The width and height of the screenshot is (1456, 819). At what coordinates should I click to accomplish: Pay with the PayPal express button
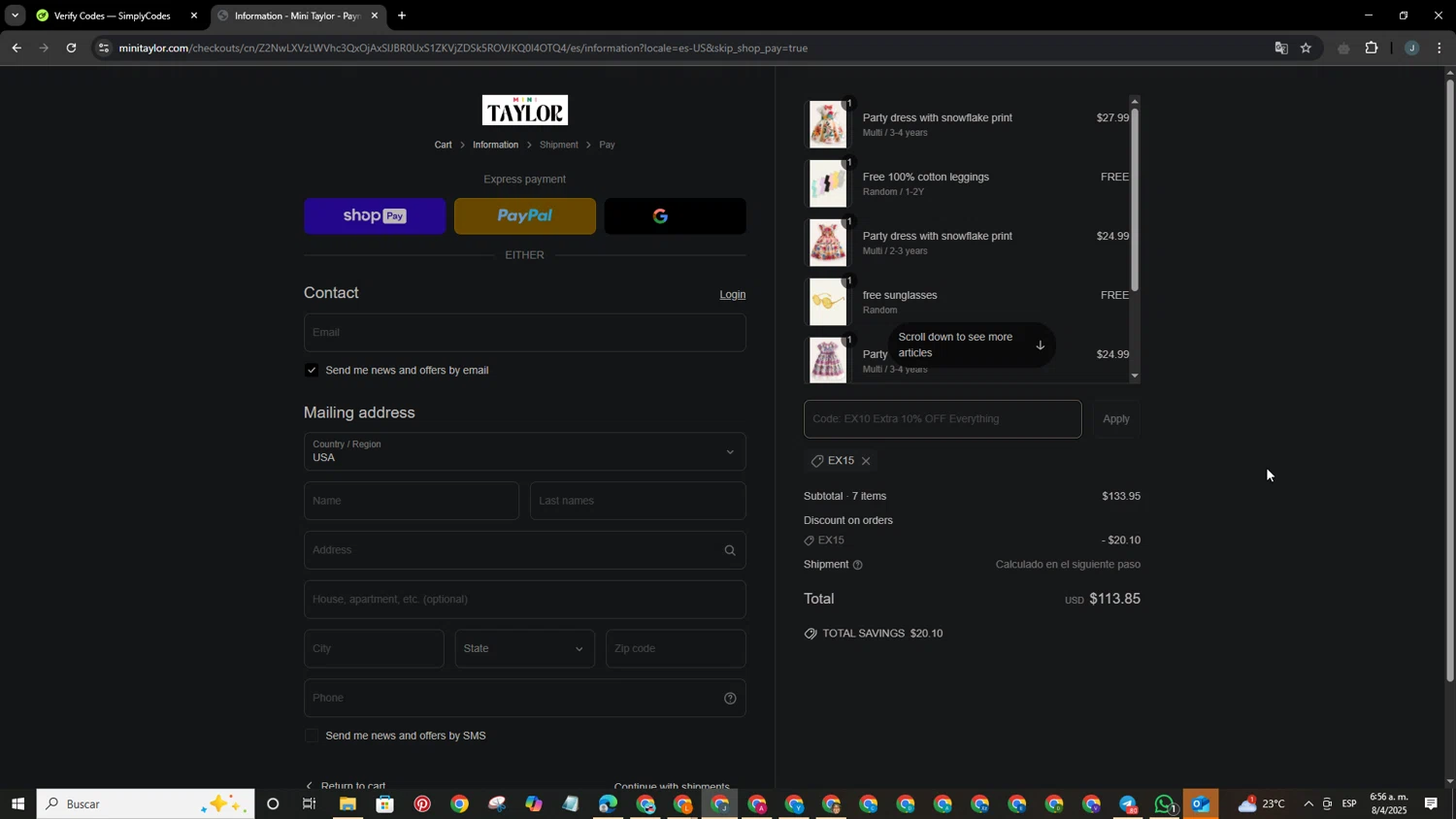525,215
